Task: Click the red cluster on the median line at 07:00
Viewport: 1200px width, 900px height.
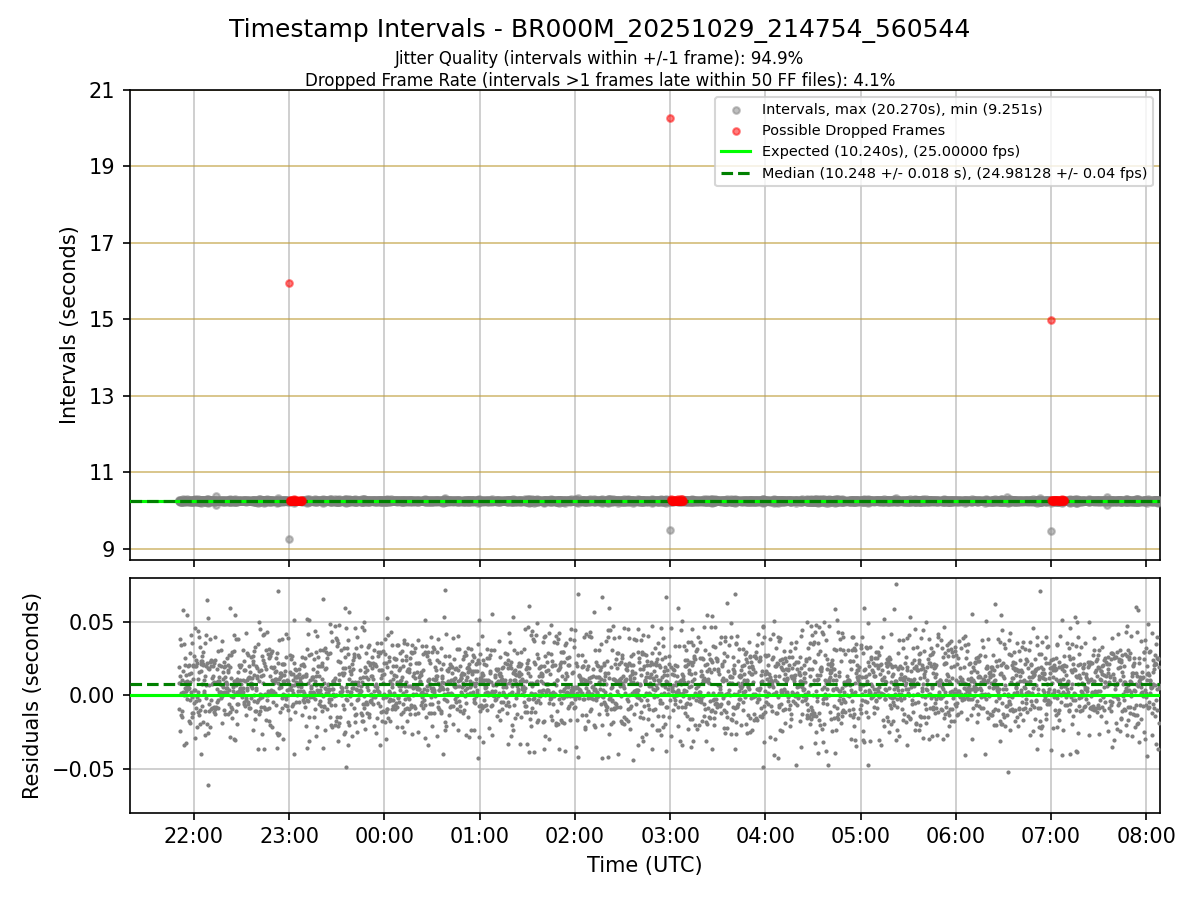Action: point(1058,501)
